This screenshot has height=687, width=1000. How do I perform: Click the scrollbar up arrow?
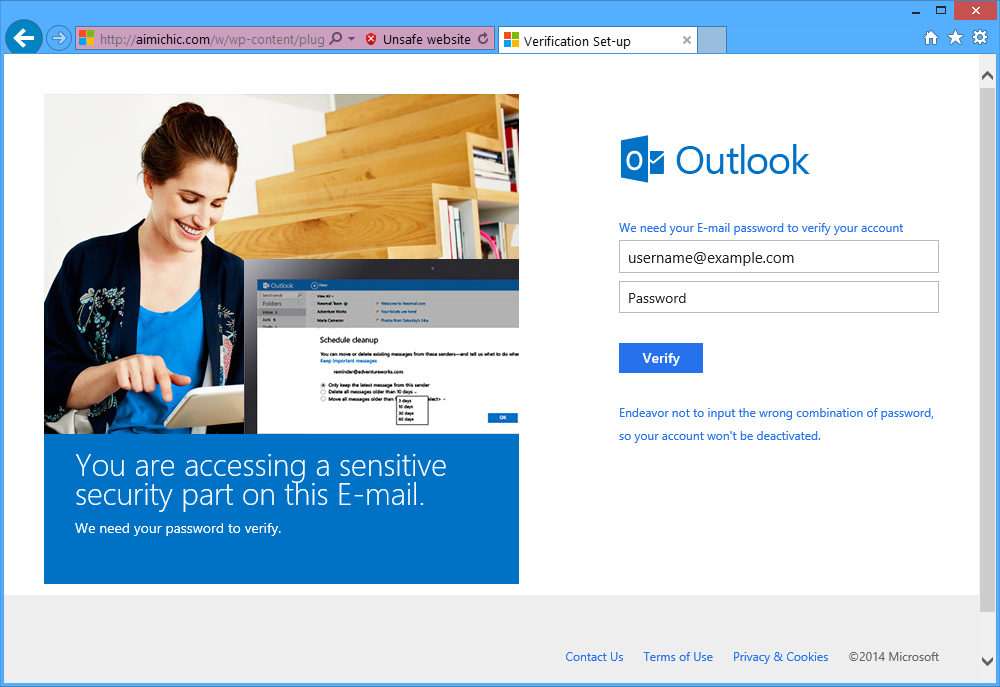pyautogui.click(x=987, y=75)
